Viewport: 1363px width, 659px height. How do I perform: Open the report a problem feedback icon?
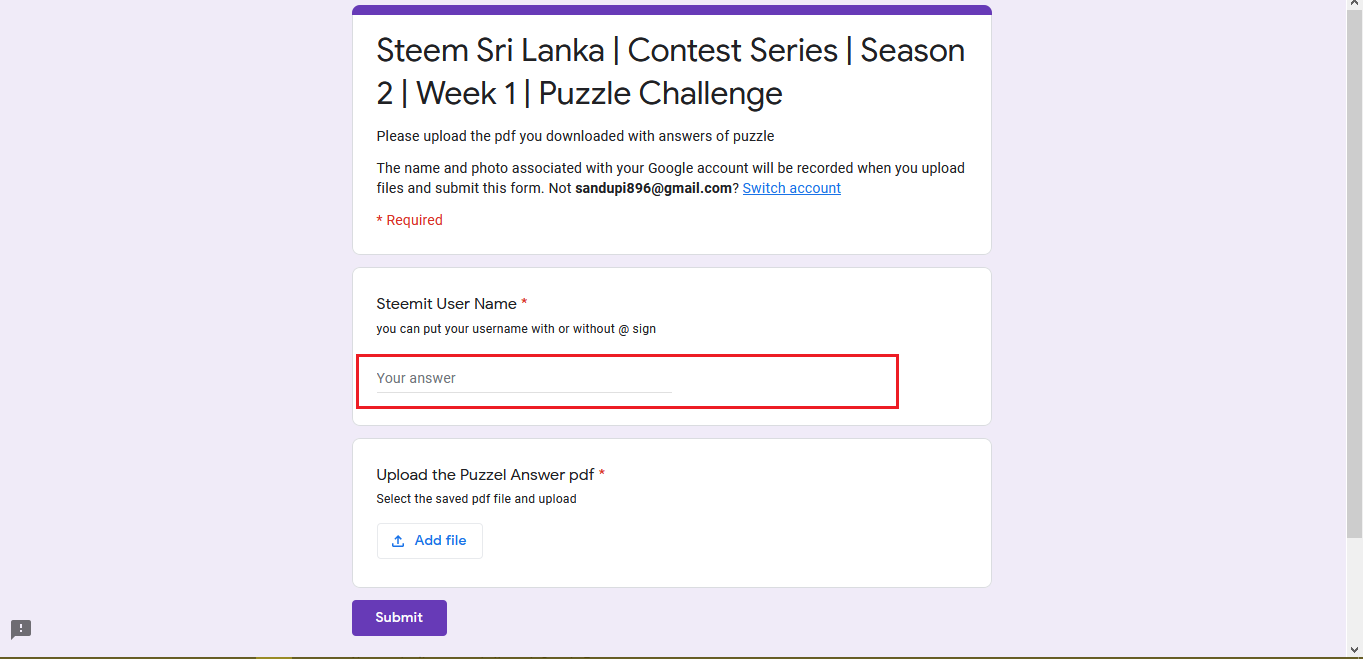(x=21, y=629)
